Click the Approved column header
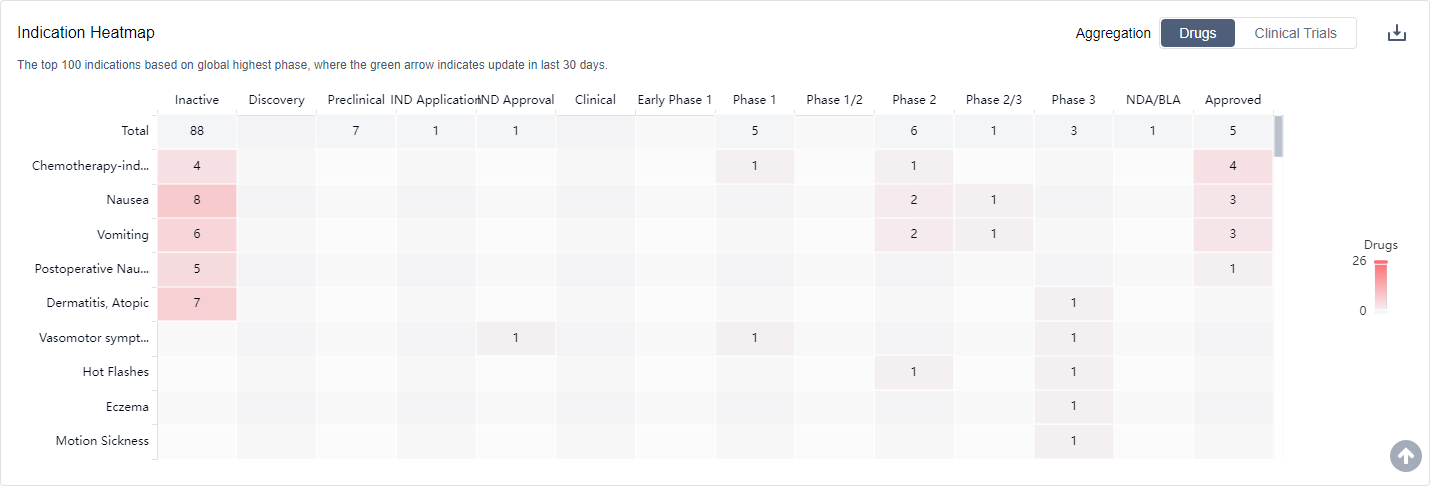This screenshot has height=493, width=1435. click(x=1232, y=99)
